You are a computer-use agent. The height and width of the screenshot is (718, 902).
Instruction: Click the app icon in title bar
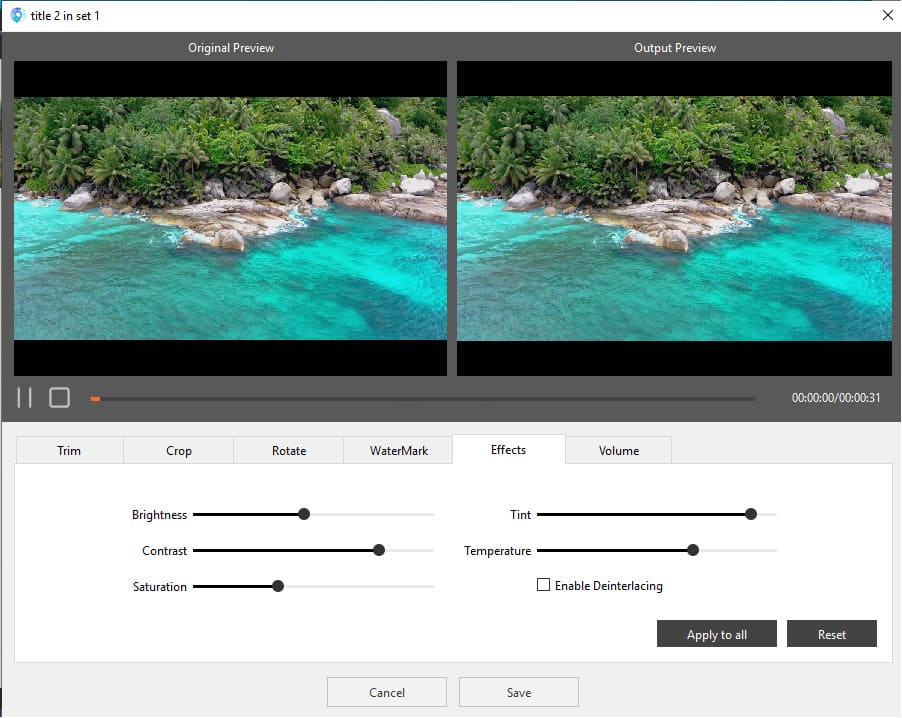tap(16, 15)
